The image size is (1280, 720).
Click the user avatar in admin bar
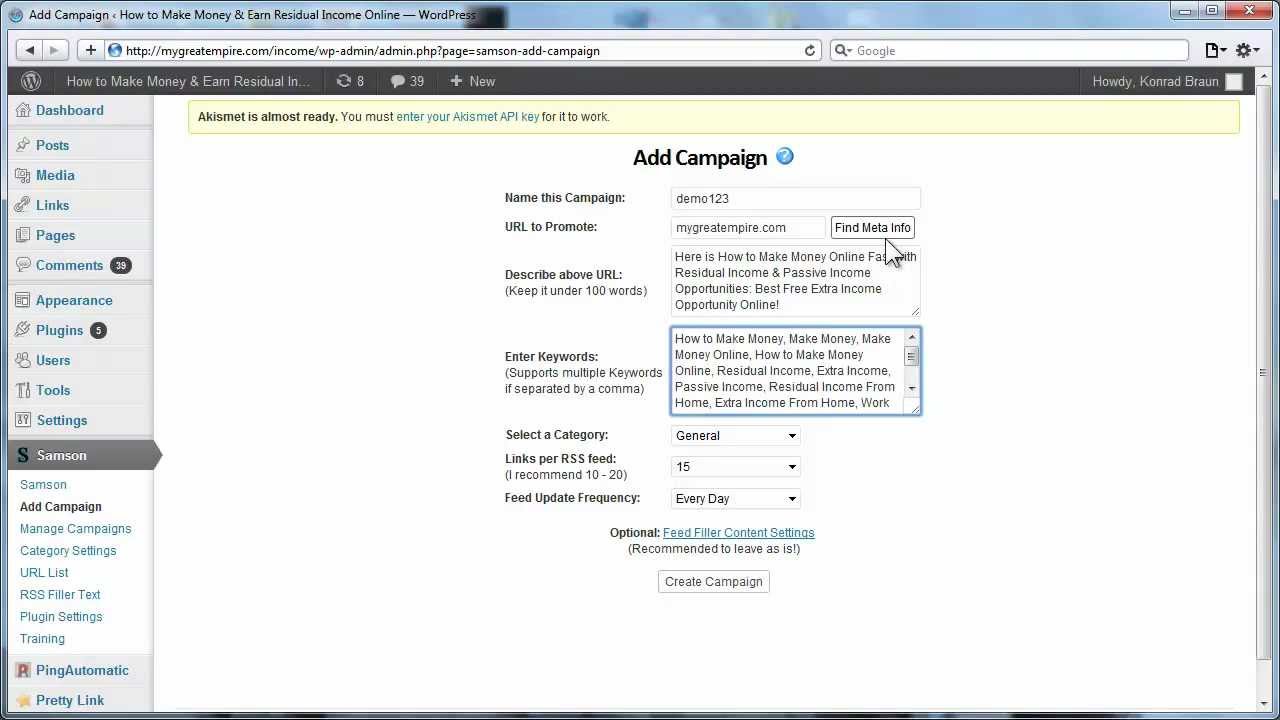1234,82
